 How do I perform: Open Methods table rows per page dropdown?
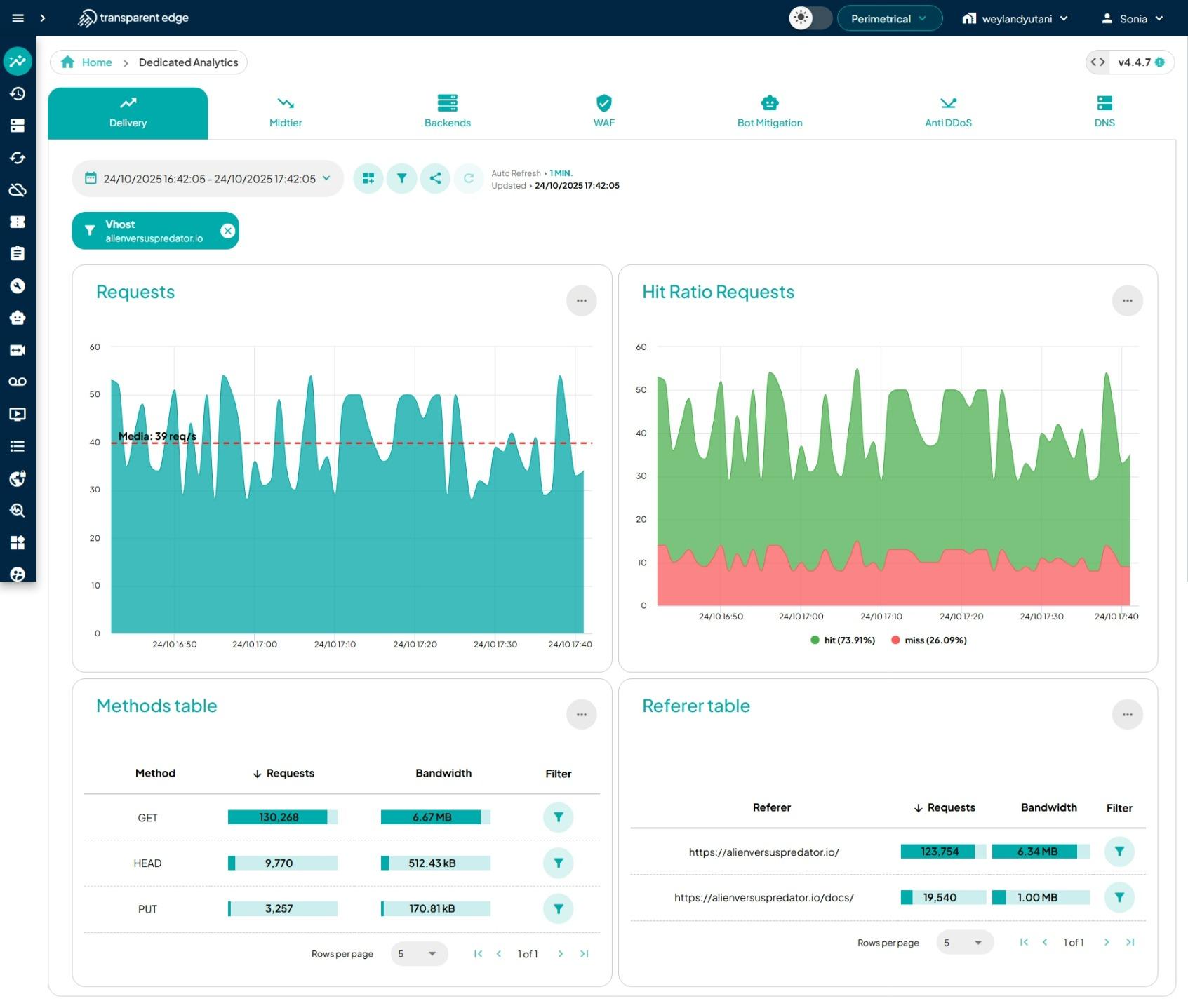pos(418,954)
